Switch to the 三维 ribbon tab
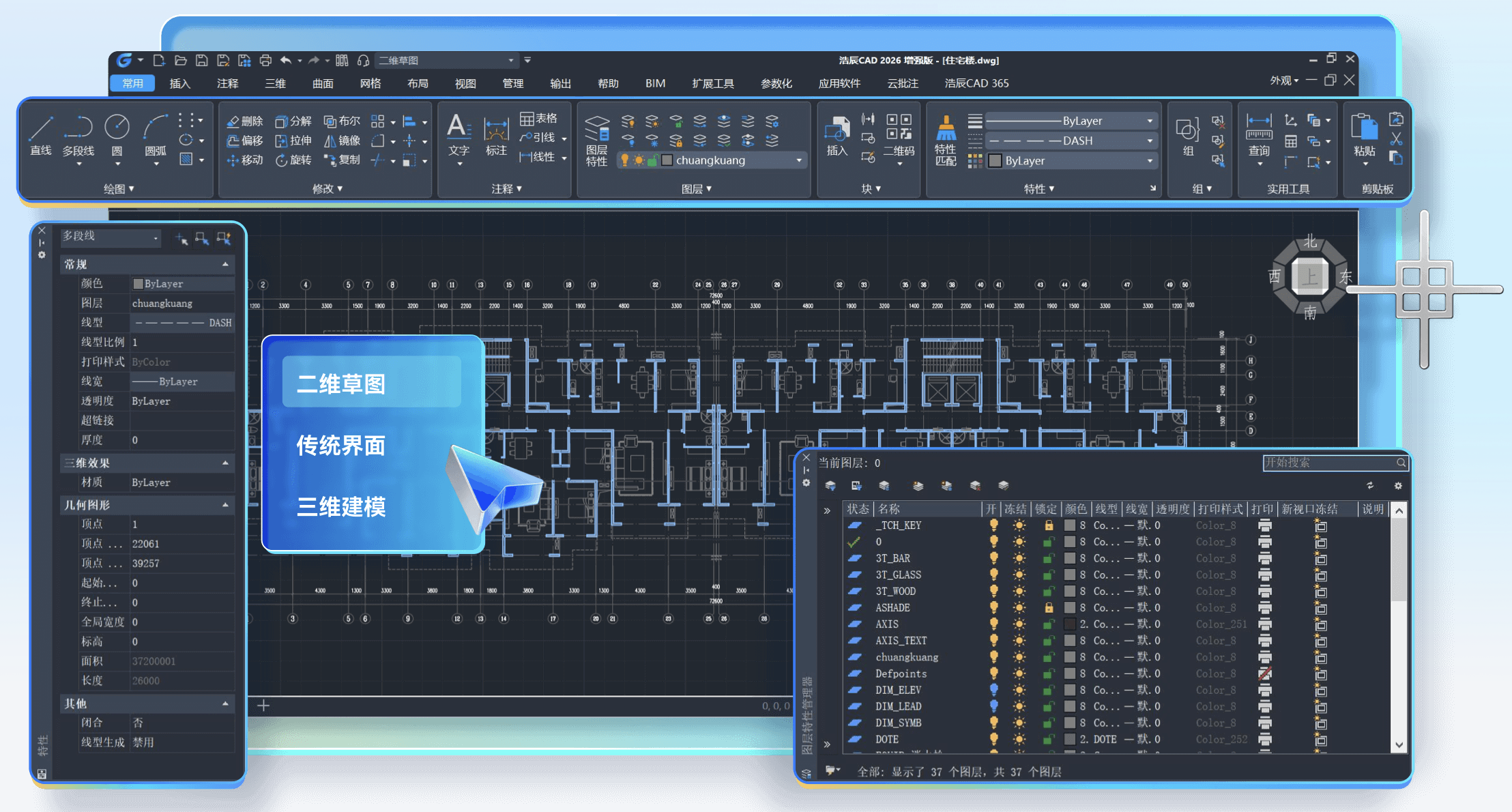Viewport: 1512px width, 812px height. (275, 83)
